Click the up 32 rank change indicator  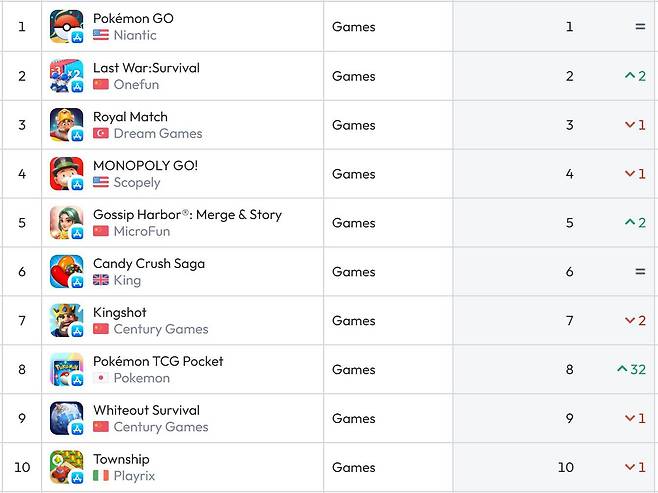click(x=631, y=370)
